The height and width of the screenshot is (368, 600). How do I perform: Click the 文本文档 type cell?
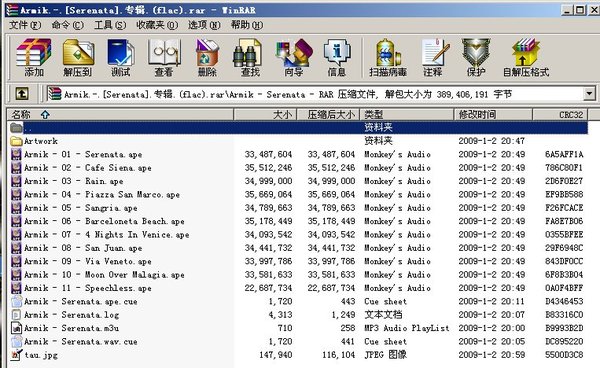[x=383, y=315]
